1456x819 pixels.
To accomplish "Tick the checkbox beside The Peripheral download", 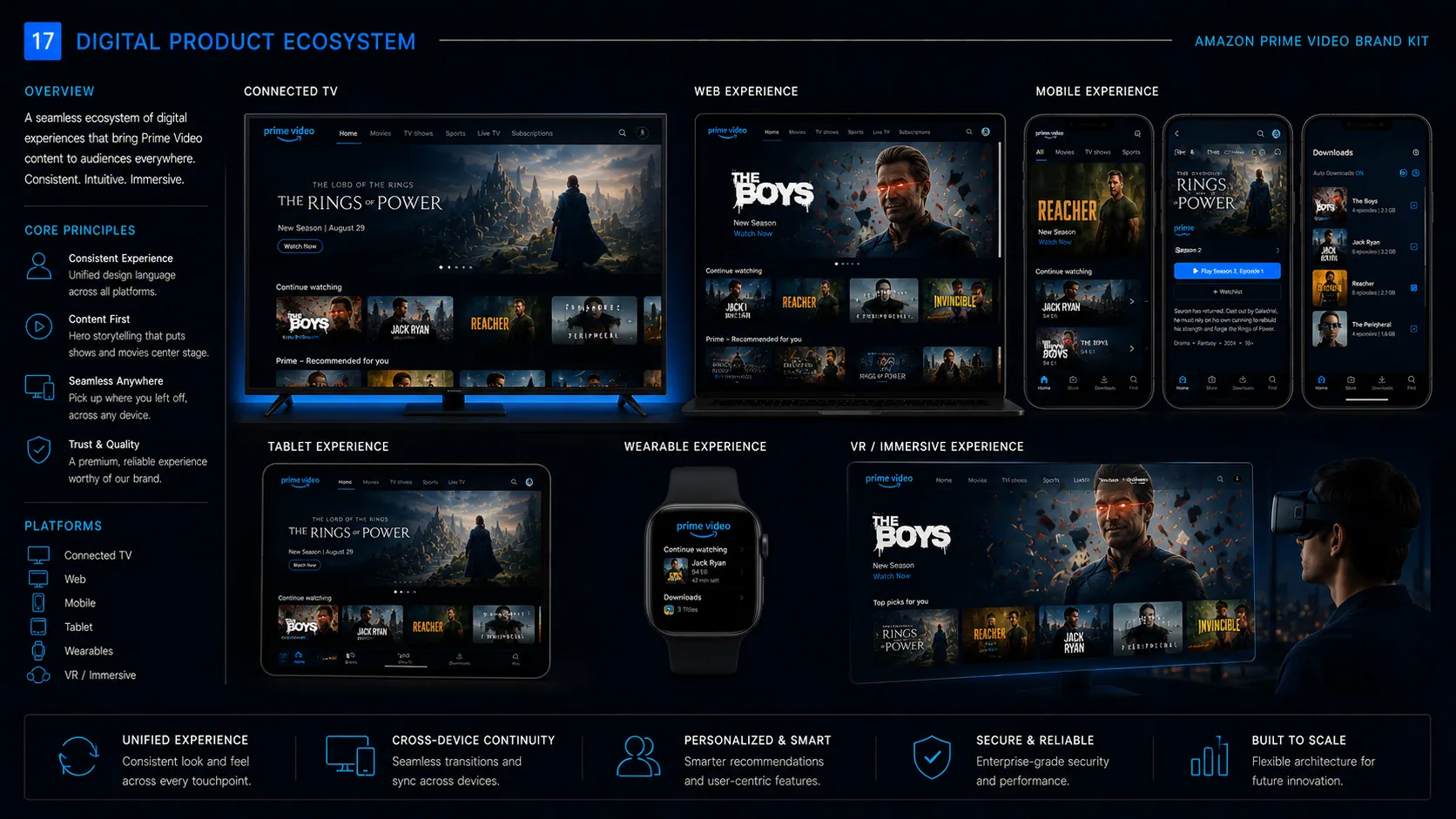I will tap(1413, 329).
